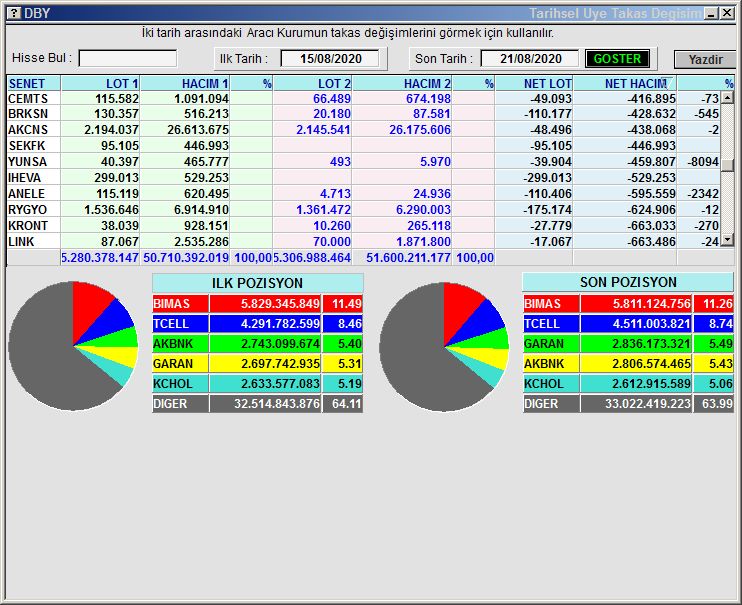Click AKBNK in SON POZISYON legend

point(551,364)
